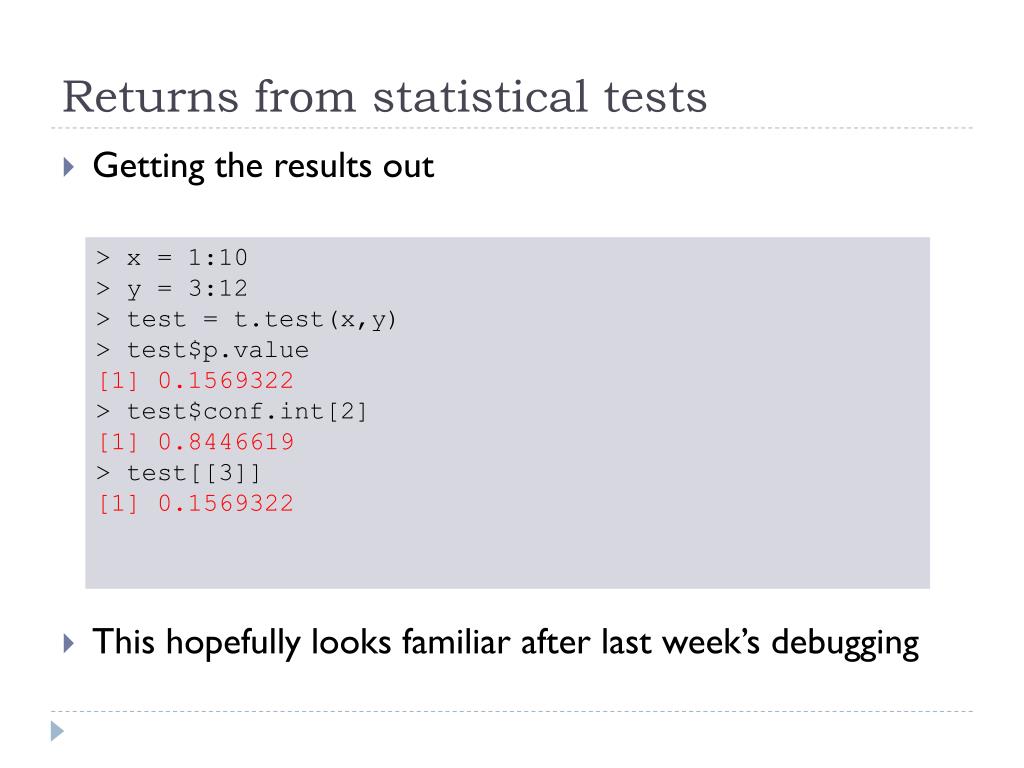The image size is (1024, 768).
Task: Click the red output value 0.8446619
Action: [226, 442]
